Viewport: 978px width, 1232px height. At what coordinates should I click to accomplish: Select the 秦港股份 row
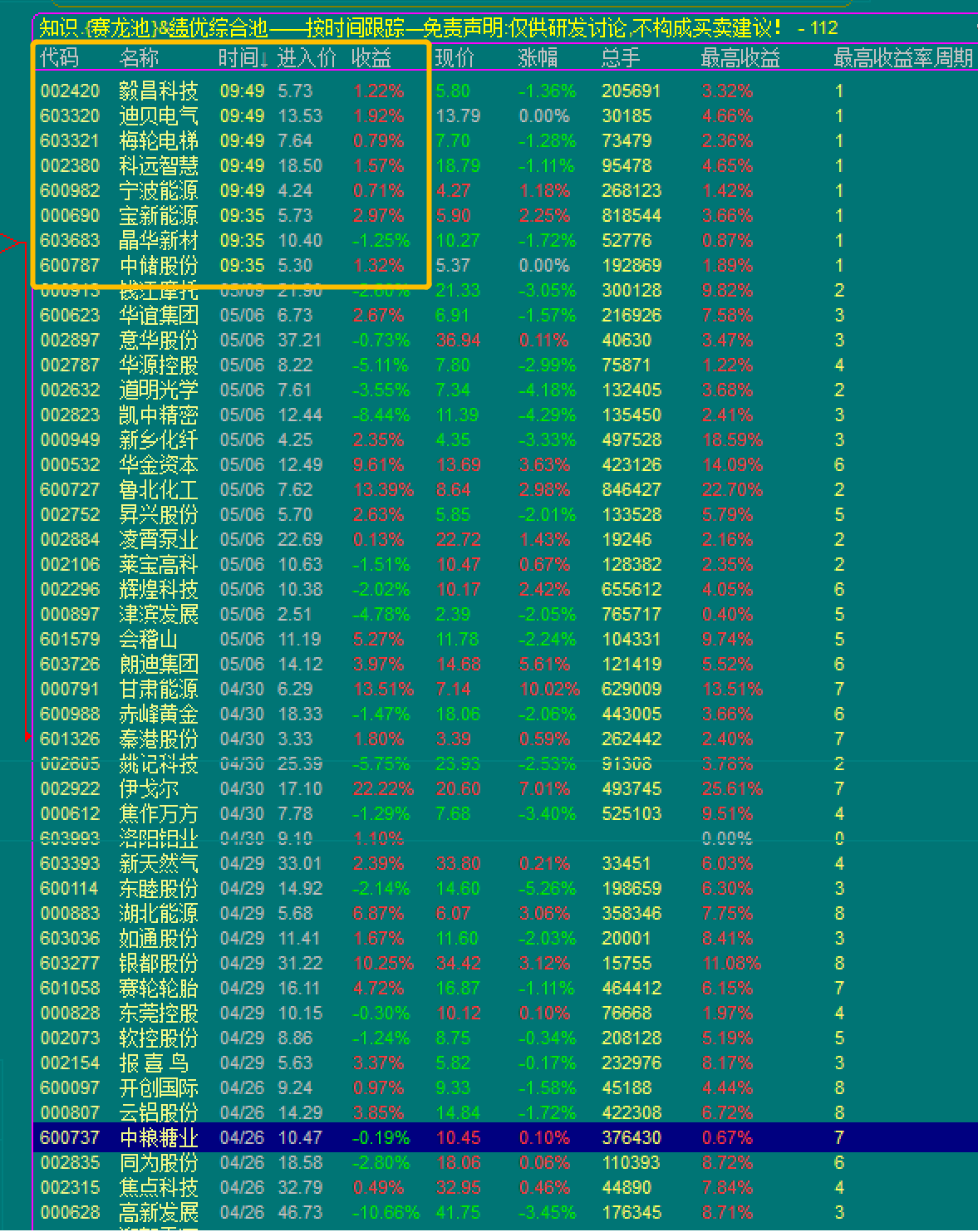pos(505,739)
